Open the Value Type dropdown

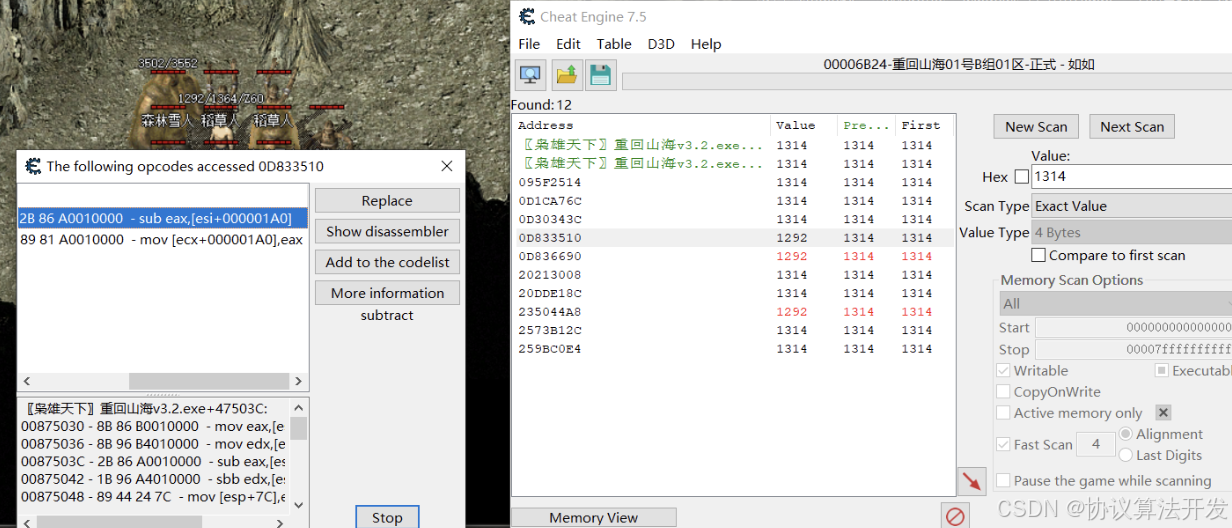(1131, 232)
